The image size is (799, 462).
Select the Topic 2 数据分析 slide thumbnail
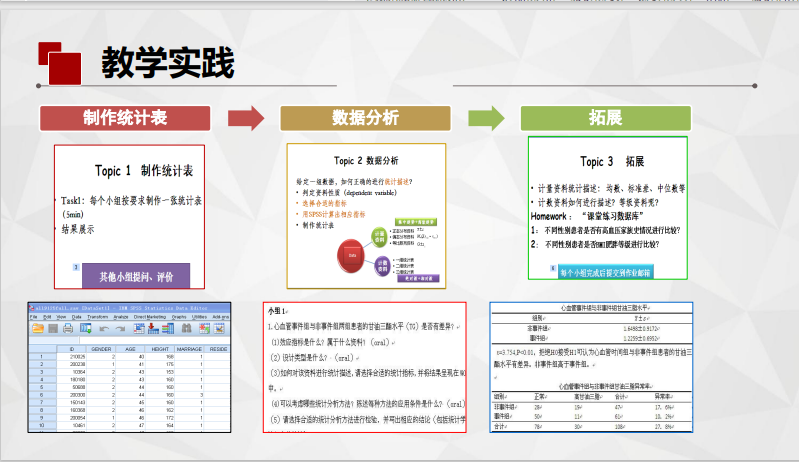coord(366,216)
